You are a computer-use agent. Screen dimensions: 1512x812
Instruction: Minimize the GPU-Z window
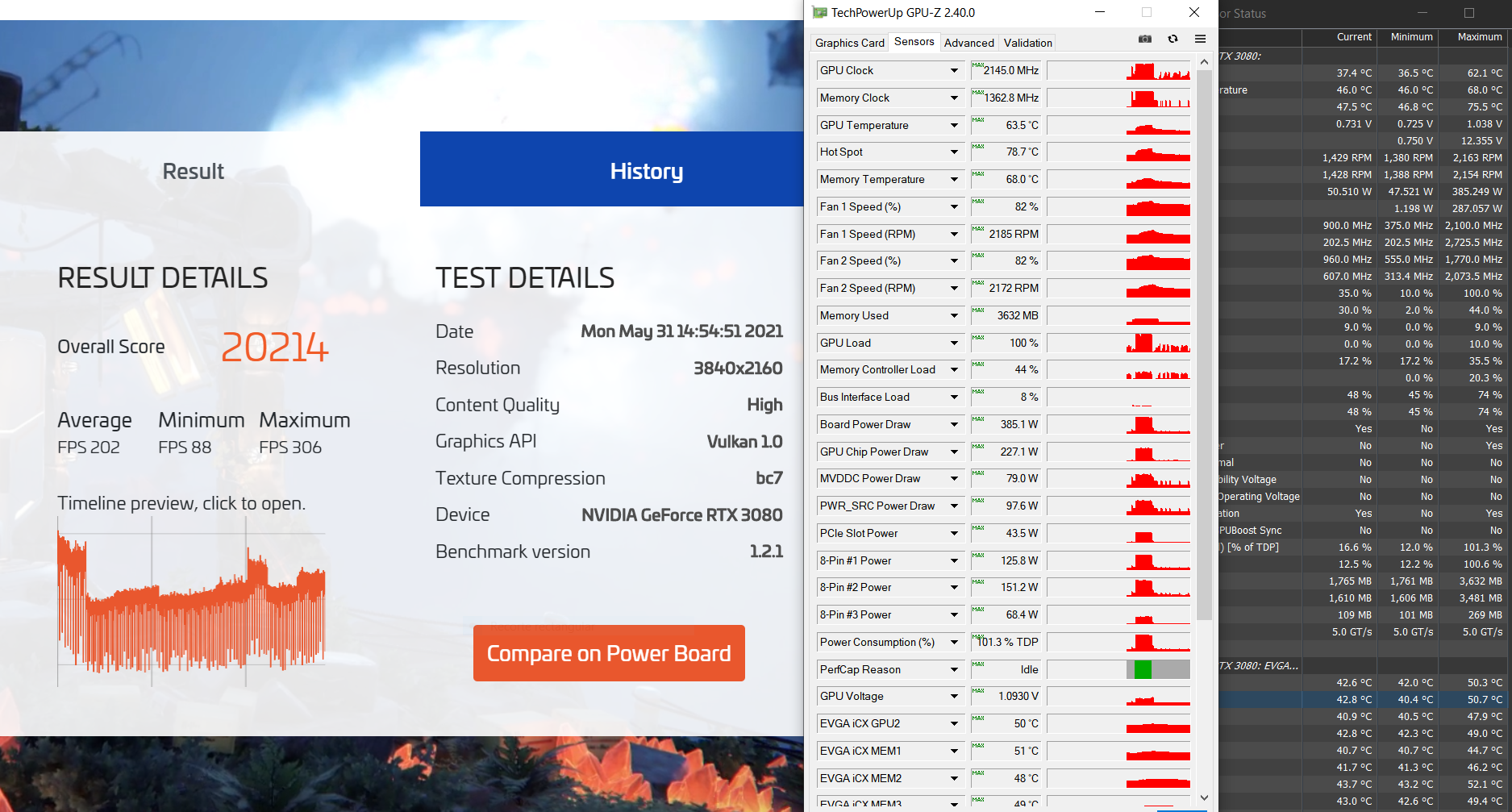coord(1100,12)
